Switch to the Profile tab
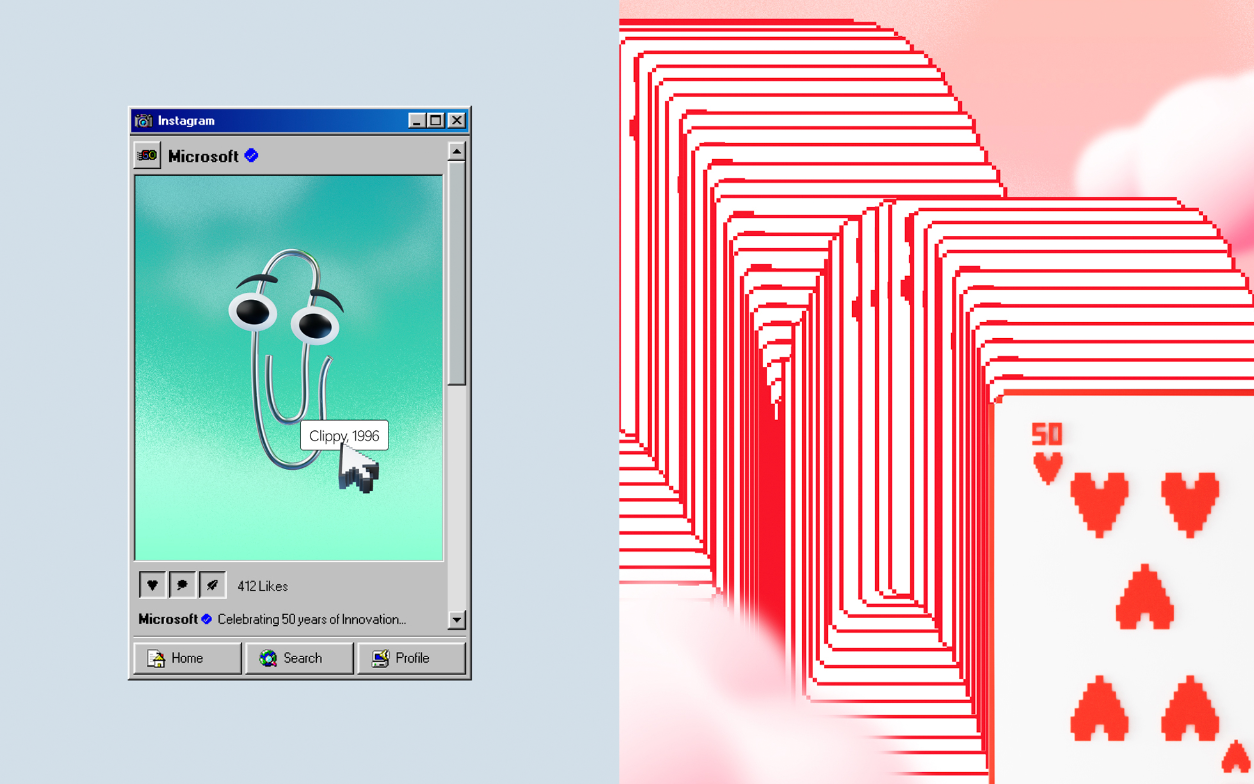 (411, 658)
